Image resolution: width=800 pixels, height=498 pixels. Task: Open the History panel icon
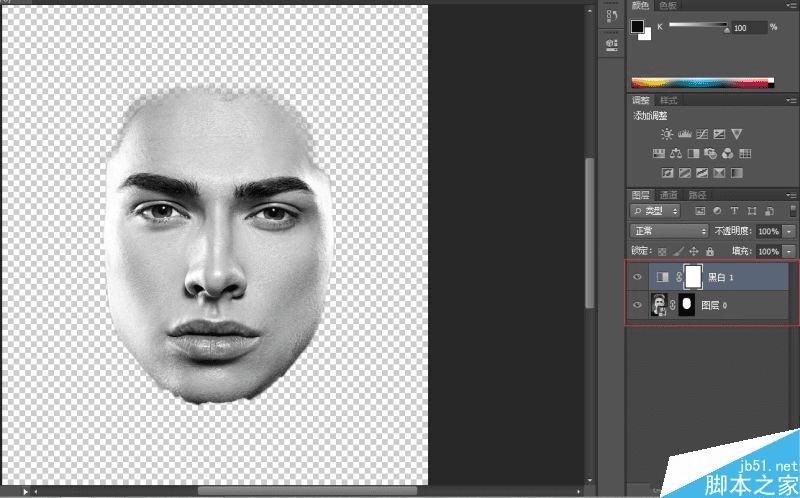pyautogui.click(x=612, y=17)
